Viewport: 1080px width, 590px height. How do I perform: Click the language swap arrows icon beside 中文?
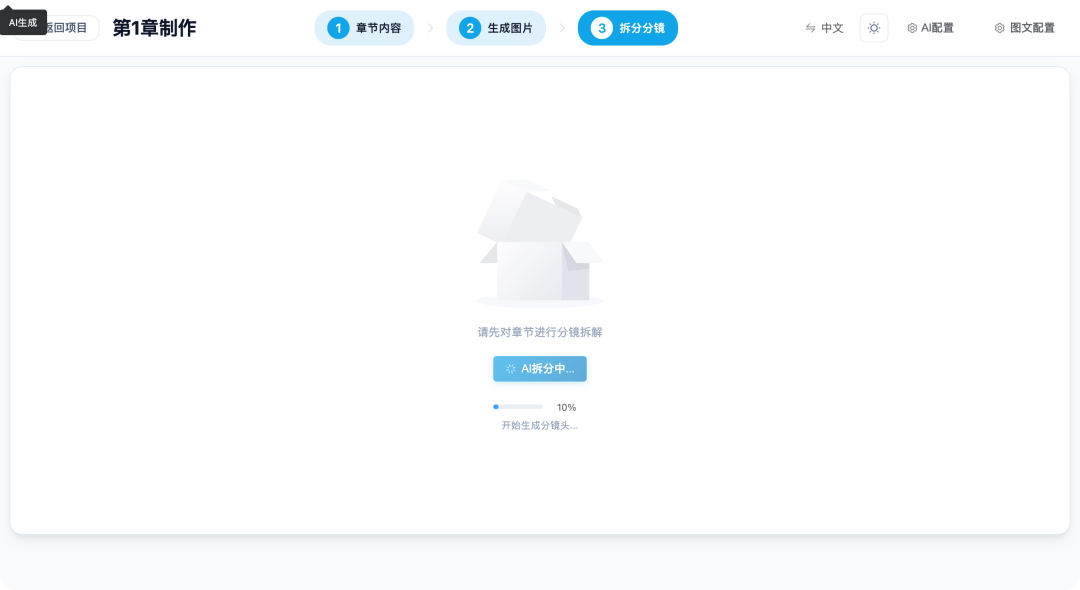[x=809, y=28]
